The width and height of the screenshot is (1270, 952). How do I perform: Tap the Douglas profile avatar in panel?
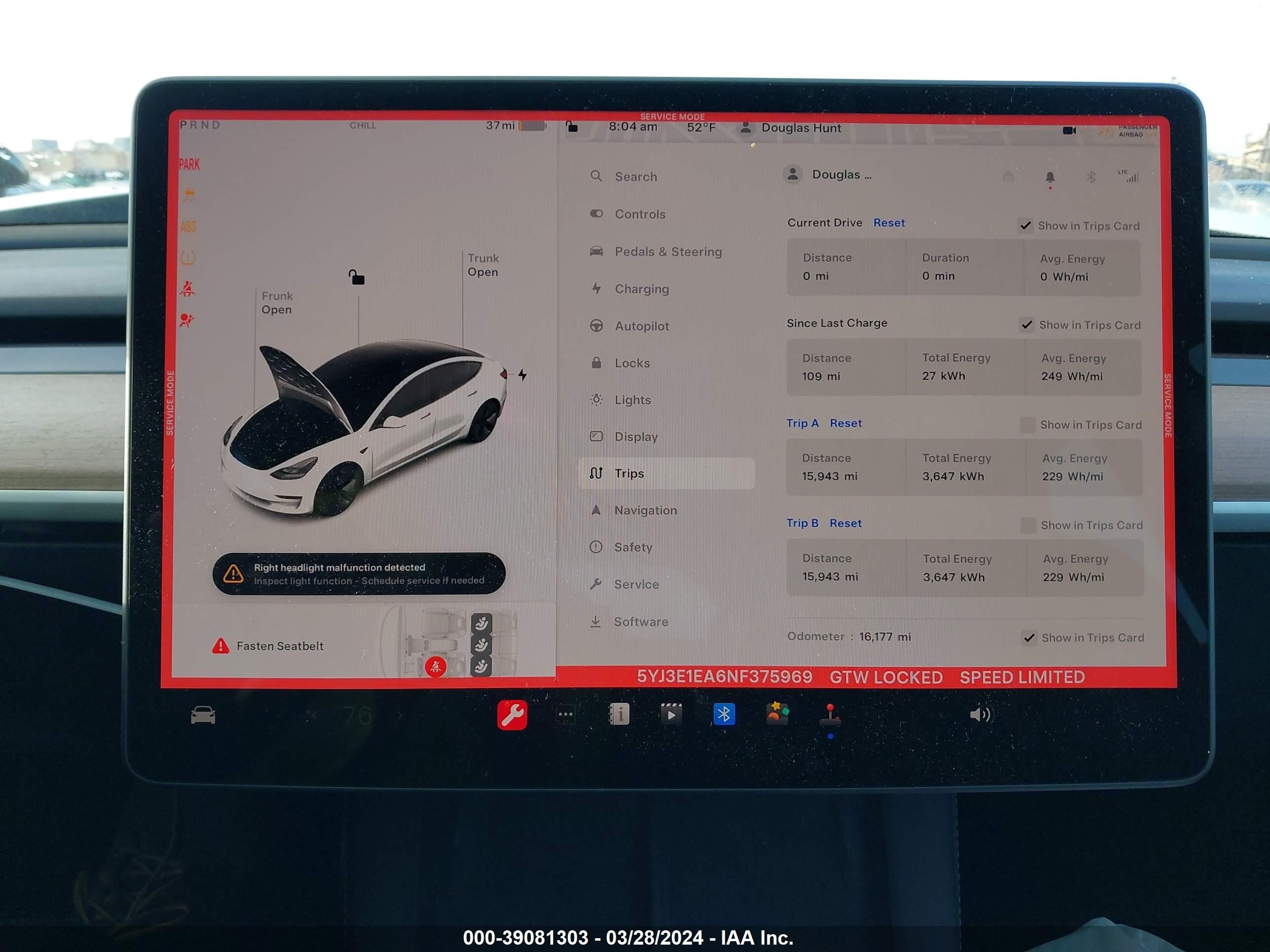tap(793, 174)
